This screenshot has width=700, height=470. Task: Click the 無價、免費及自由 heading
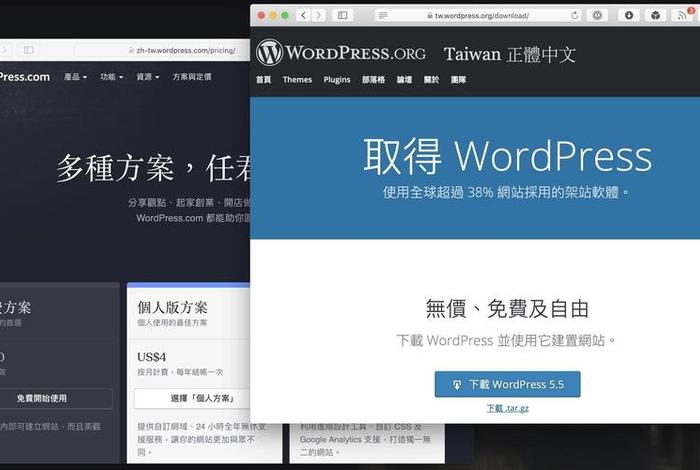click(507, 309)
